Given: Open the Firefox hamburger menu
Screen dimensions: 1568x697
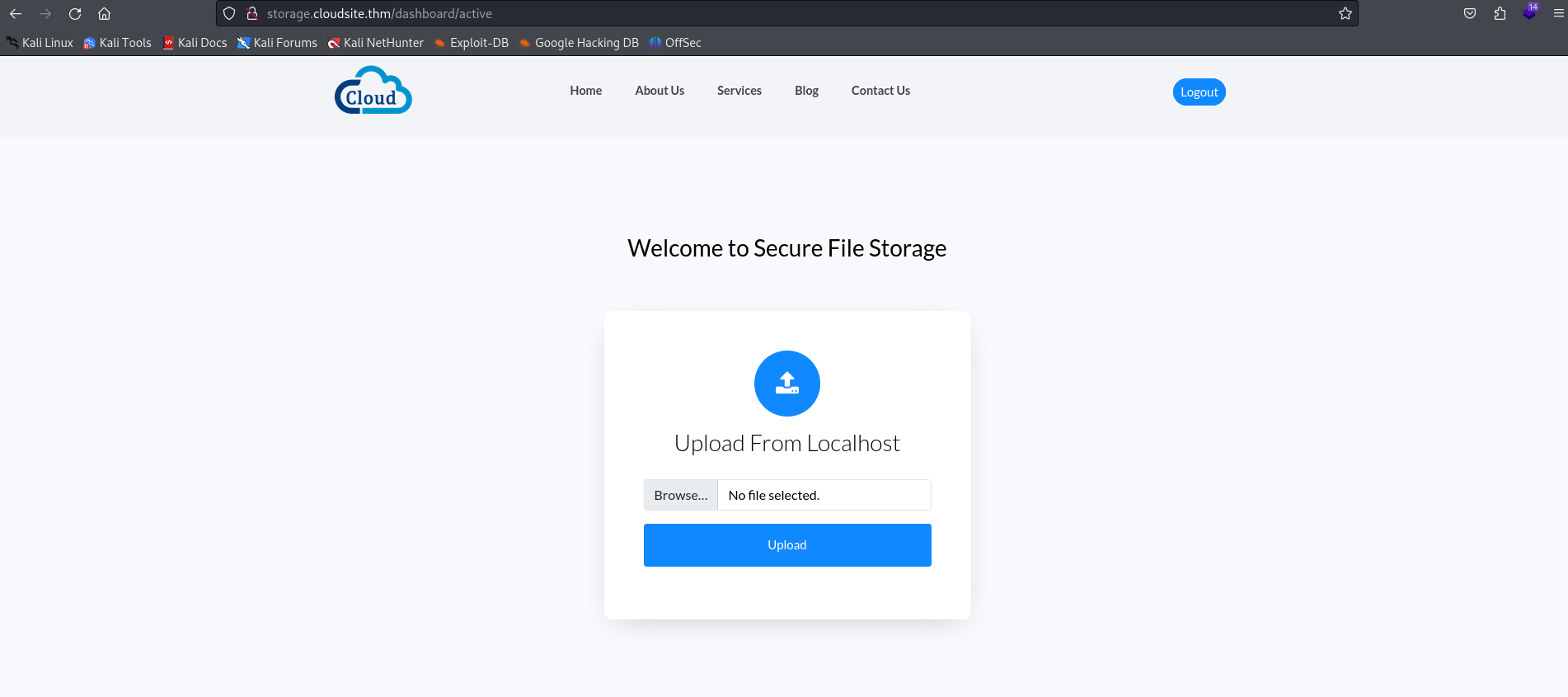Looking at the screenshot, I should (x=1558, y=14).
